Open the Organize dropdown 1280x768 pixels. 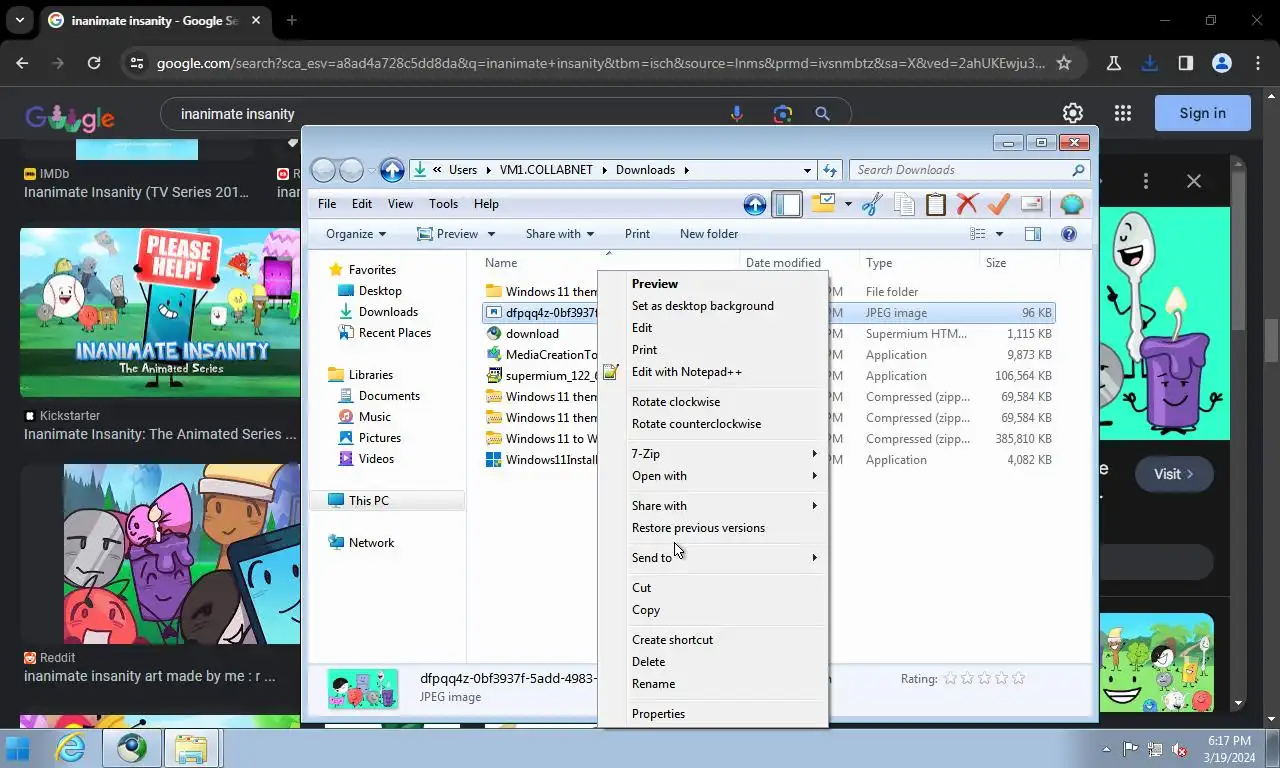pyautogui.click(x=356, y=234)
